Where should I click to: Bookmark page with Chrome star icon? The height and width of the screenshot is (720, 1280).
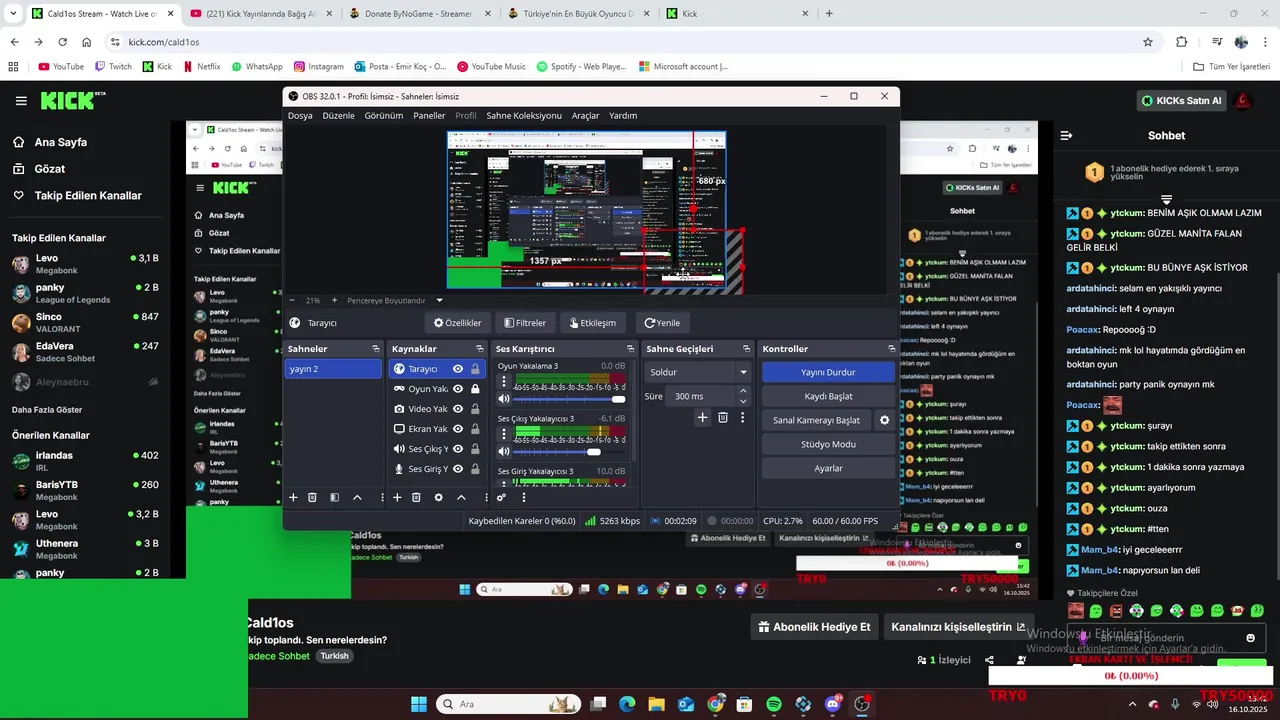(x=1148, y=42)
